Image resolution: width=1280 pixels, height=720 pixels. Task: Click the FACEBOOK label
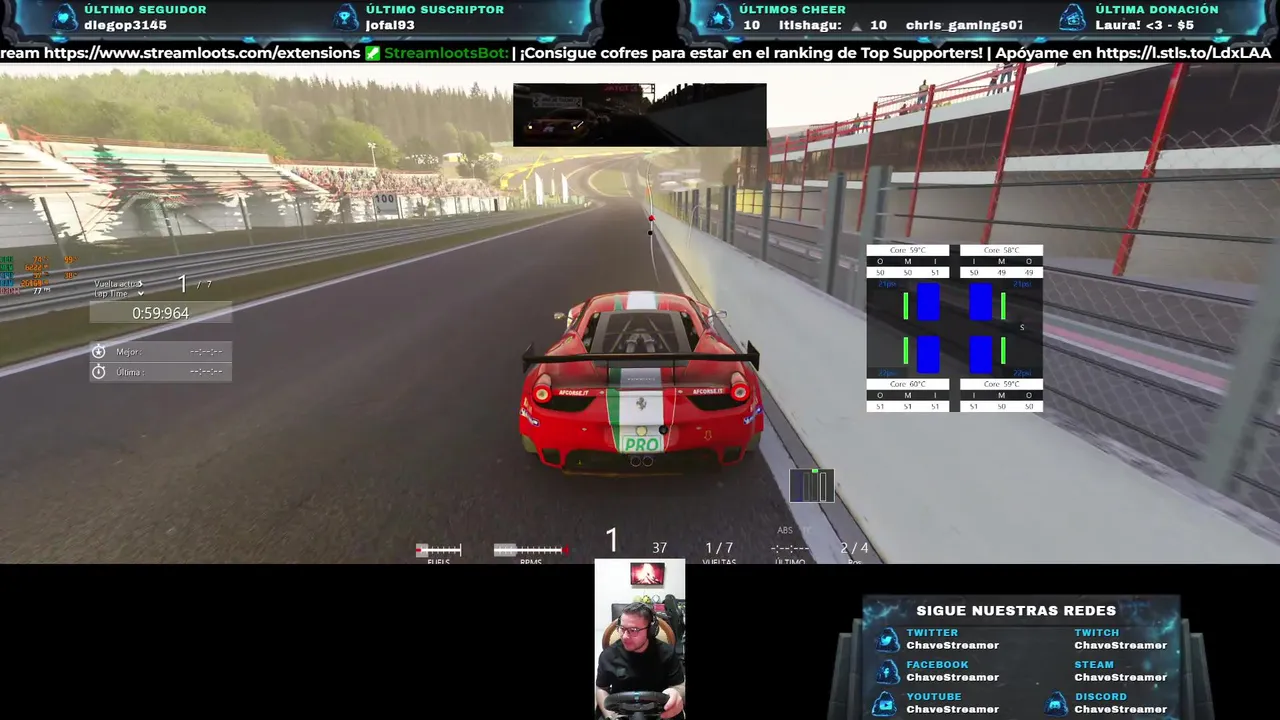point(937,665)
